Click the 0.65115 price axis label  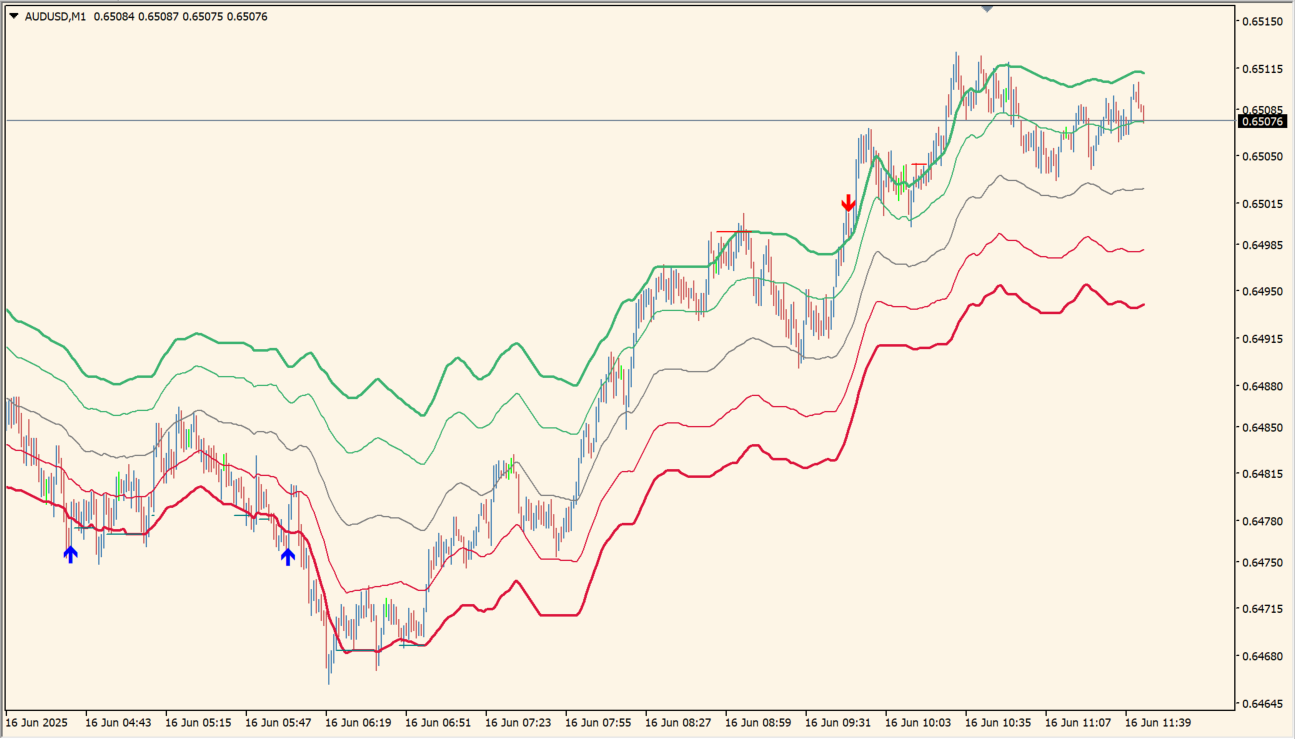pos(1264,69)
